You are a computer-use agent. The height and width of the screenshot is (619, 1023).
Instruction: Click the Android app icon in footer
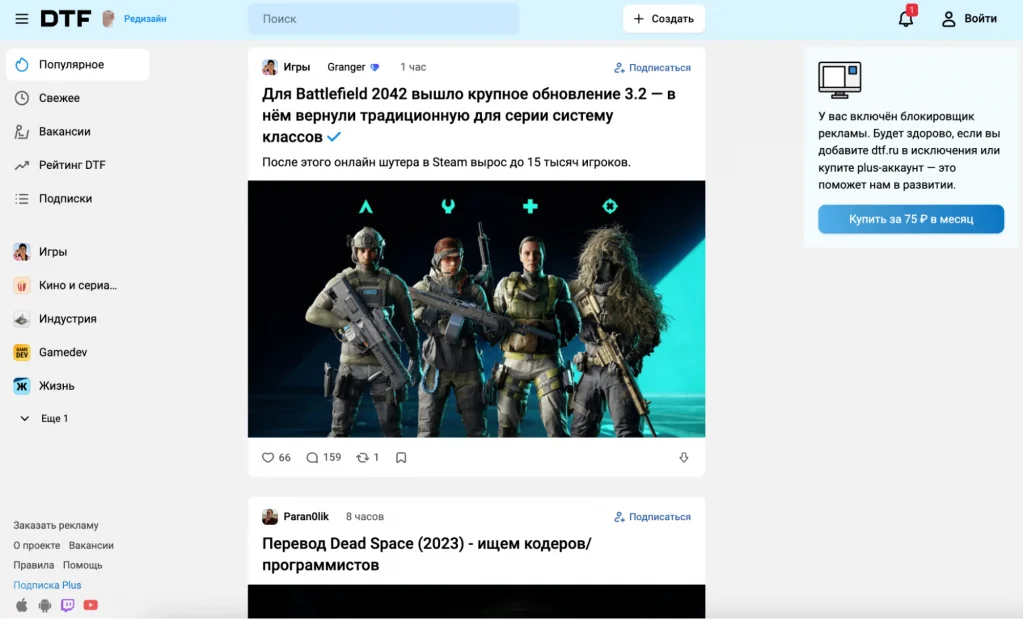tap(45, 605)
